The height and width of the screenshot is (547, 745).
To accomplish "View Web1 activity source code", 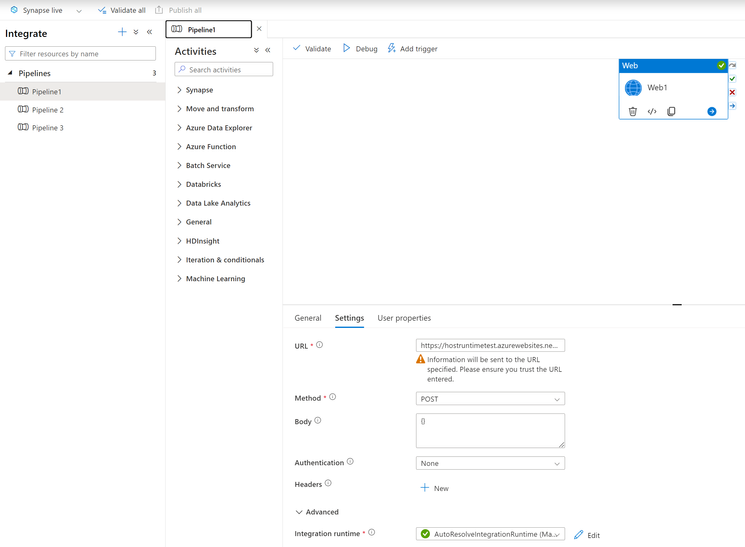I will point(652,111).
